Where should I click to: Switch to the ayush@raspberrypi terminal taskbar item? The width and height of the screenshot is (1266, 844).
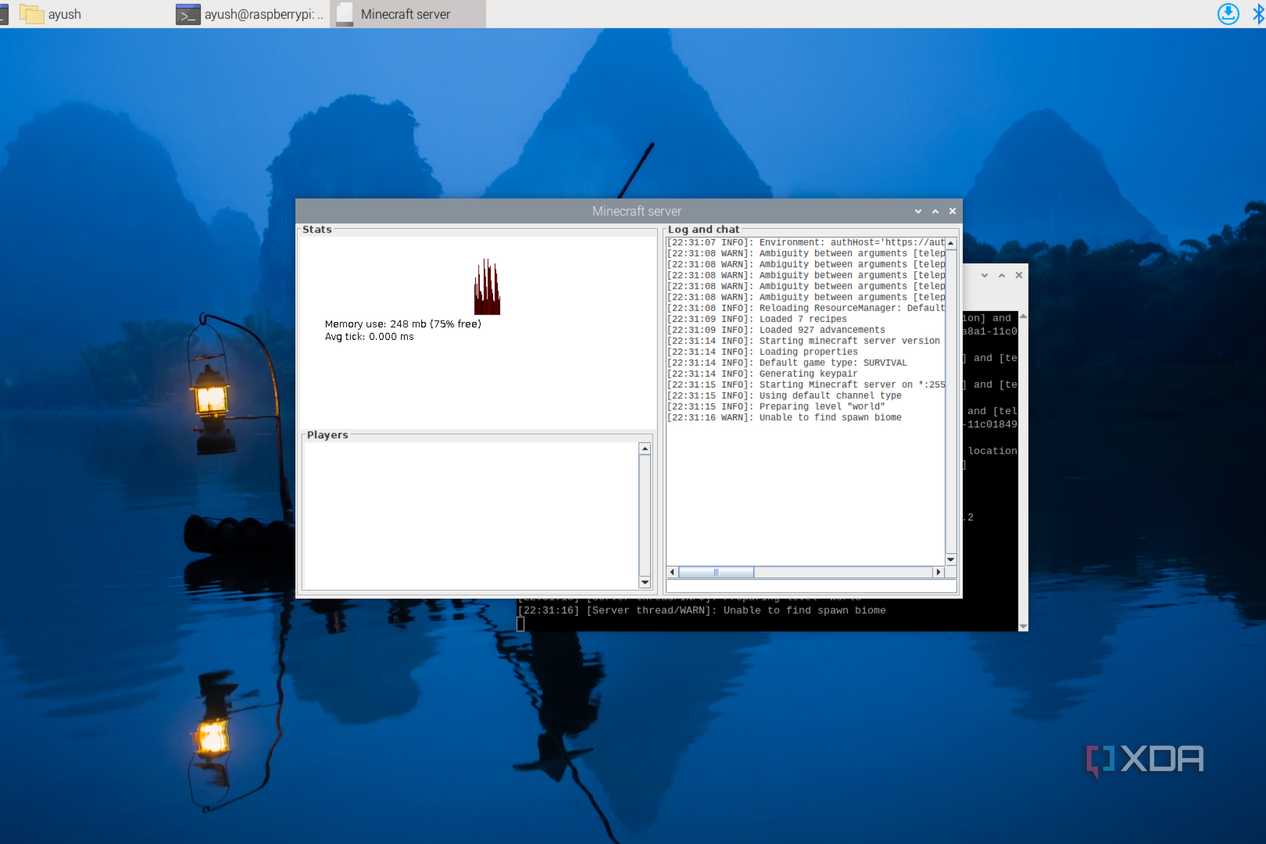click(x=250, y=14)
